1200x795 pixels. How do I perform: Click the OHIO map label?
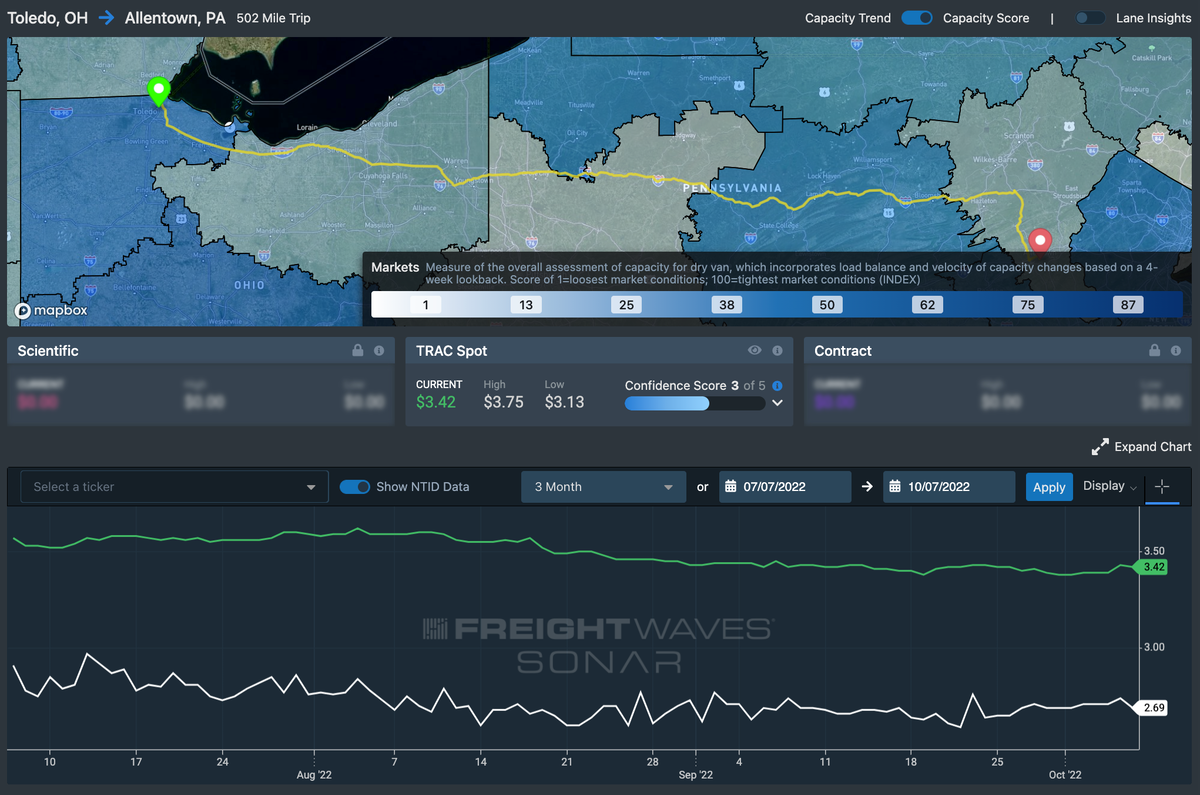(250, 285)
